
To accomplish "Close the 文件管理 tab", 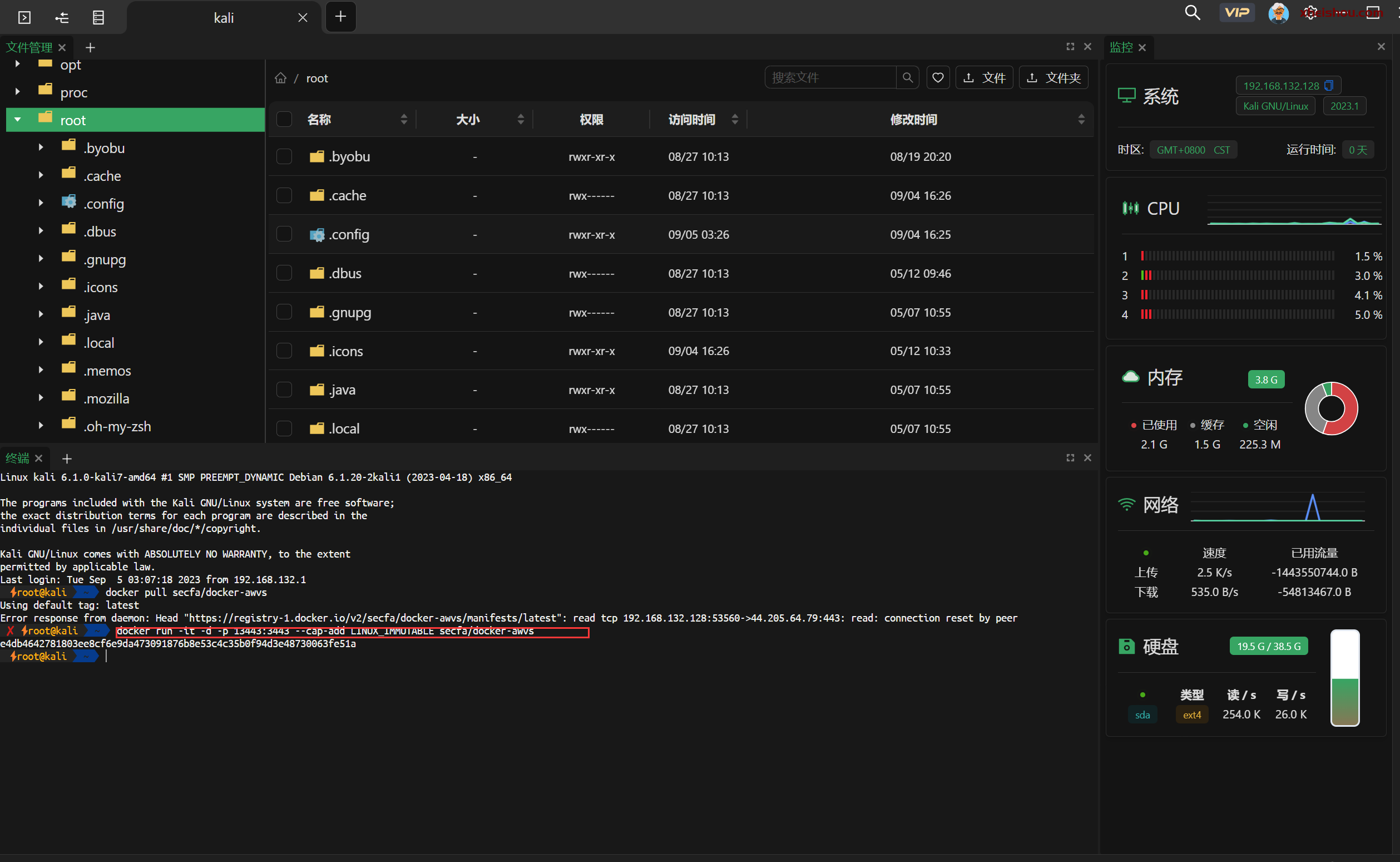I will pos(62,47).
